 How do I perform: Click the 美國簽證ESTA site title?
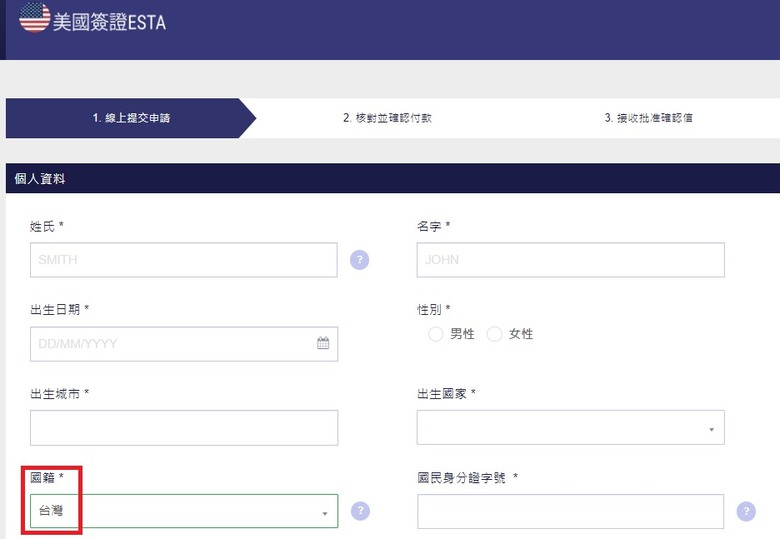[x=109, y=22]
